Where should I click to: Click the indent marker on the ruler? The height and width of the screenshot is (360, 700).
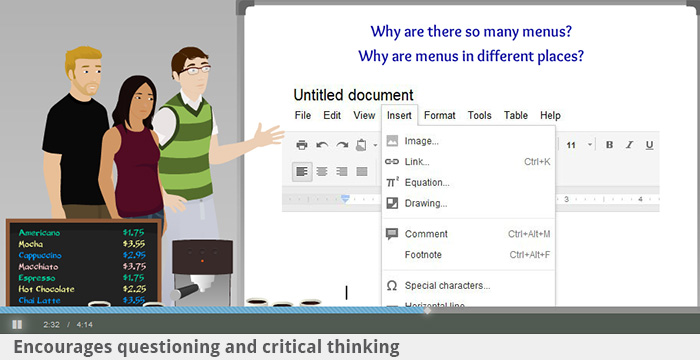click(x=345, y=199)
